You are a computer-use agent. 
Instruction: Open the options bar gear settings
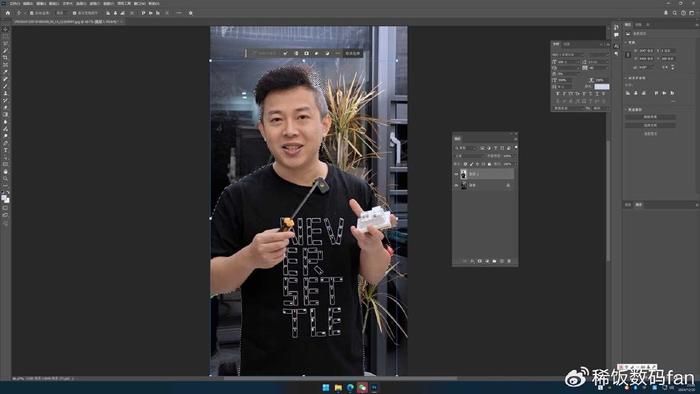pyautogui.click(x=191, y=13)
